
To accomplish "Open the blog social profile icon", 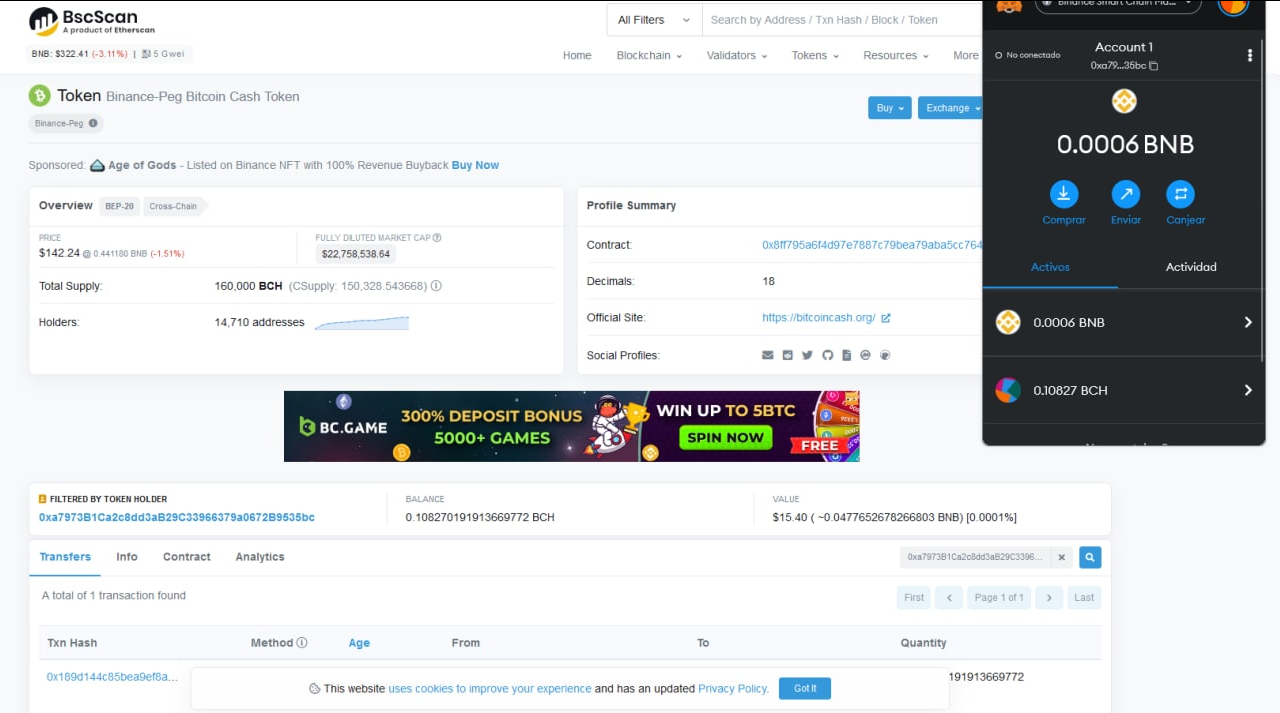I will [x=788, y=355].
